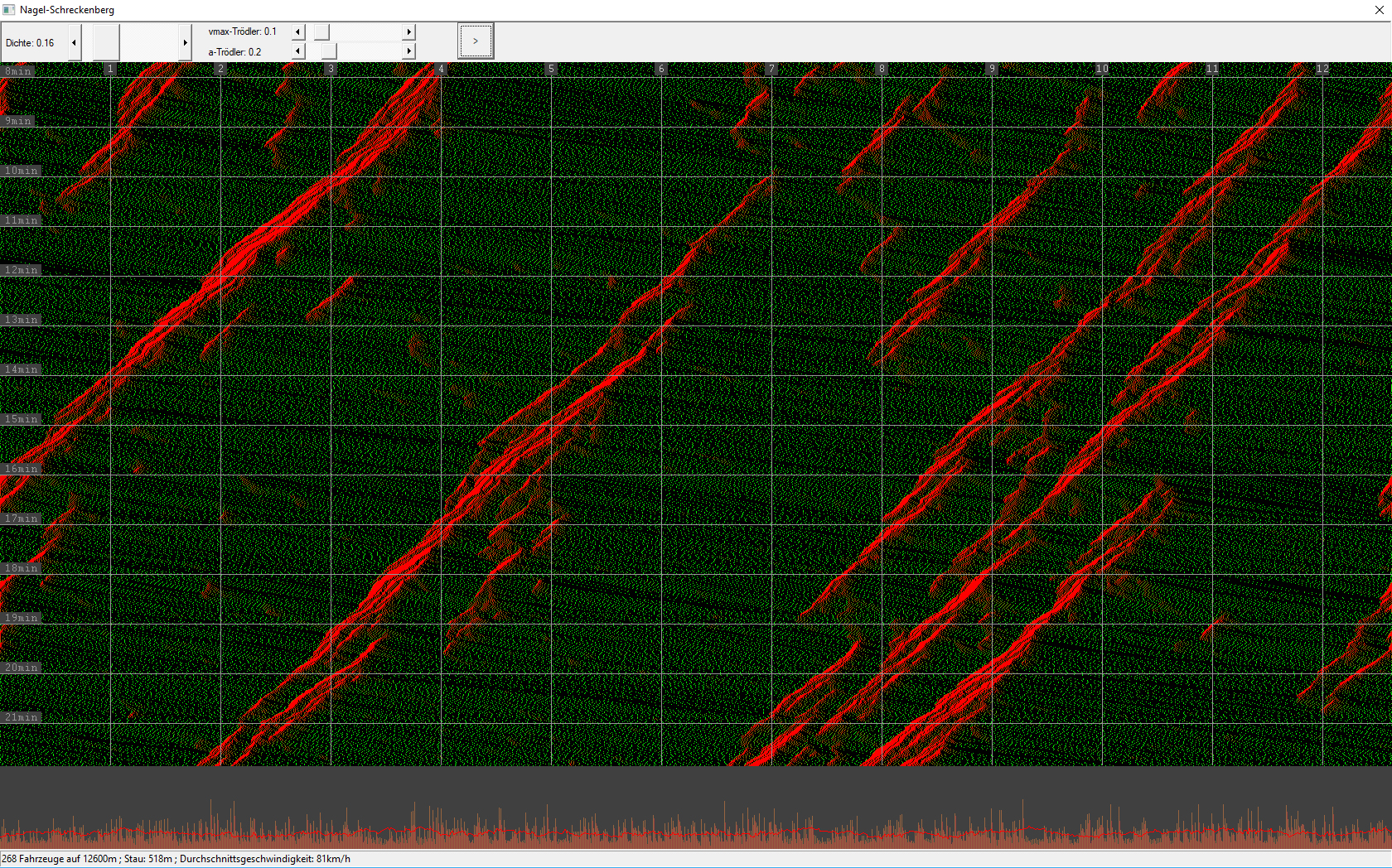Image resolution: width=1392 pixels, height=868 pixels.
Task: Close the Nagel-Schreckenberg window
Action: click(1379, 10)
